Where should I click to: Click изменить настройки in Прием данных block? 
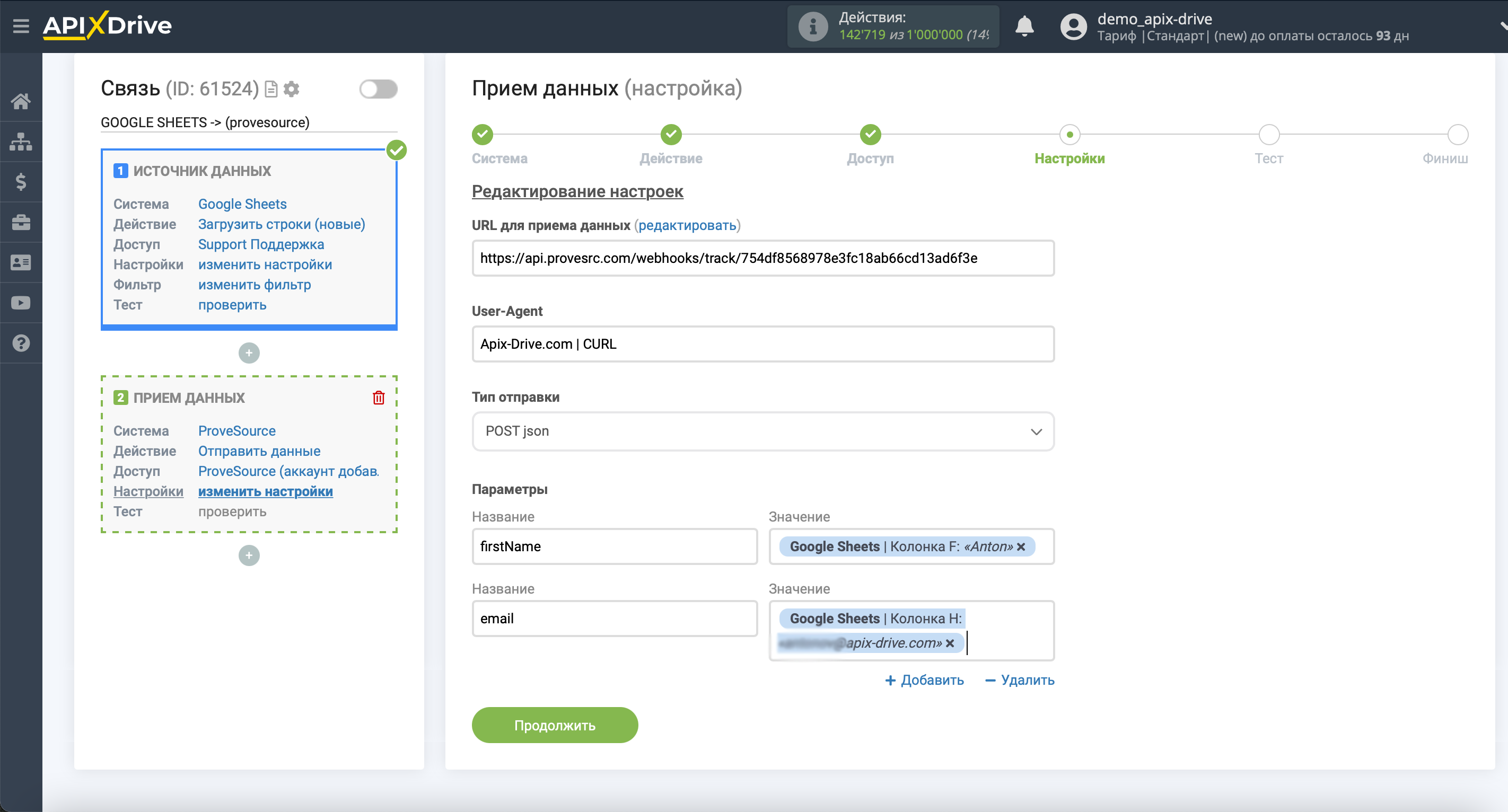265,492
